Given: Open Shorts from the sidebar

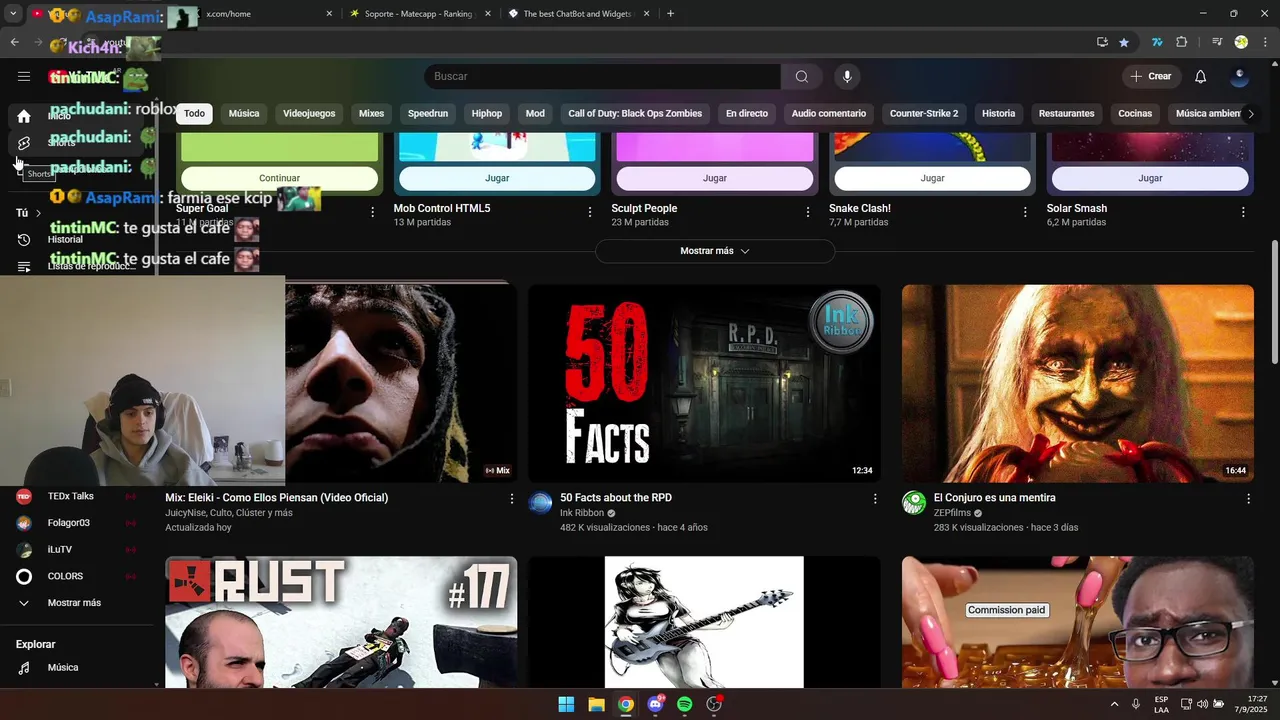Looking at the screenshot, I should coord(24,143).
